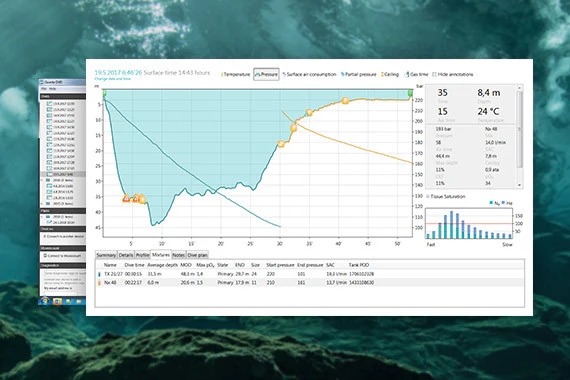
Task: Click the first red warning marker on profile
Action: coord(126,199)
